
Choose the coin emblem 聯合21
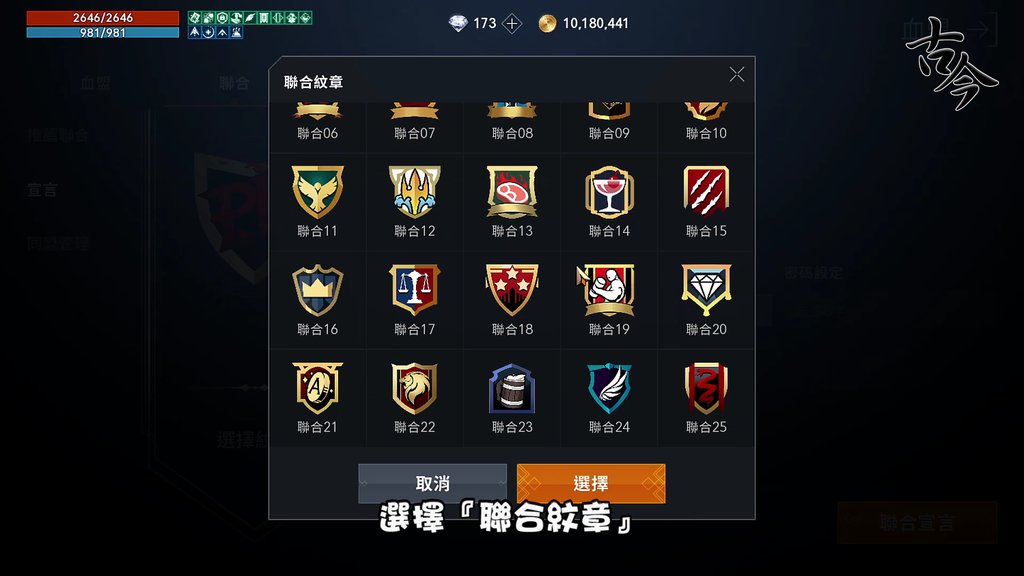[x=317, y=388]
